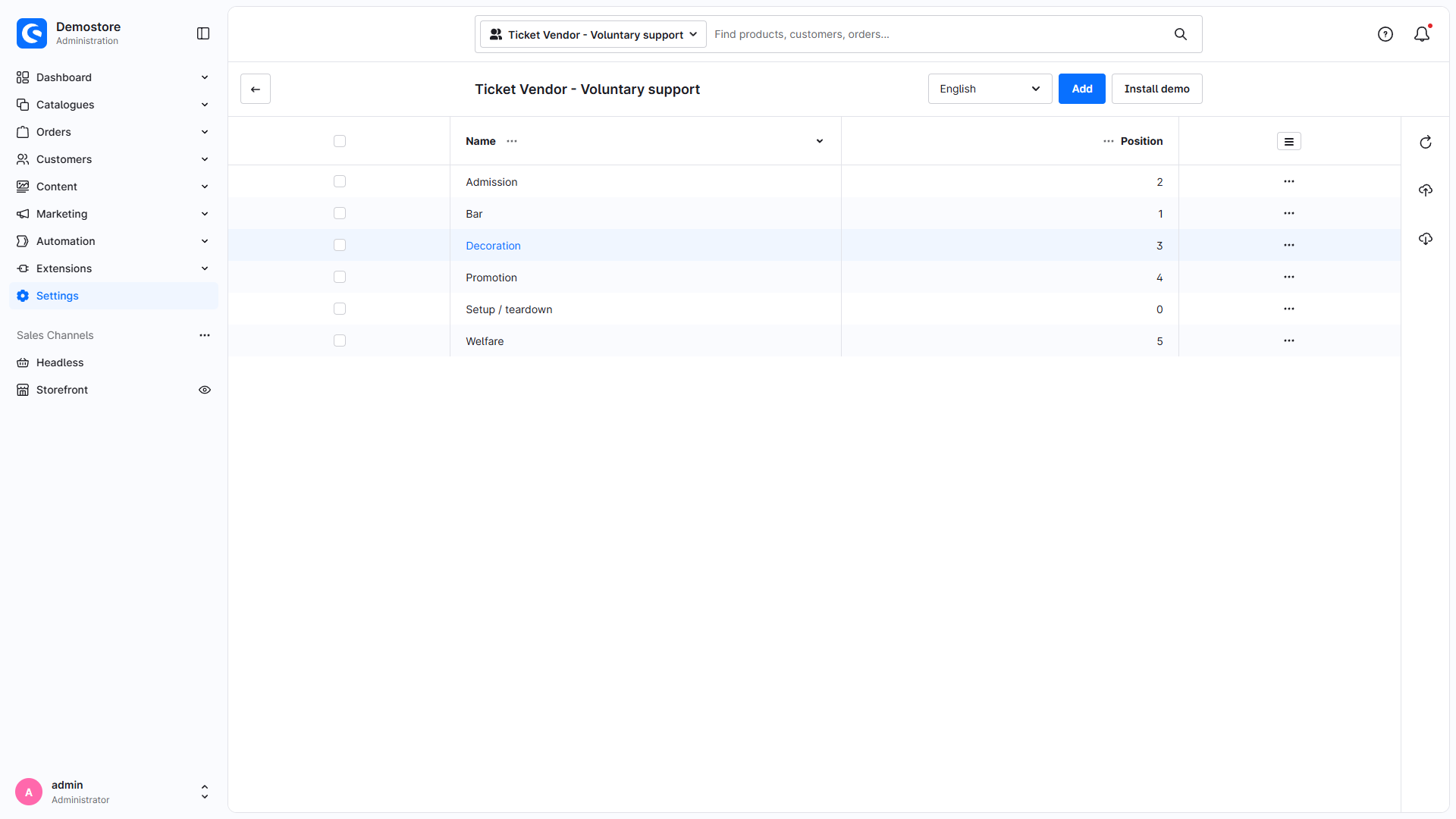Check the Decoration row checkbox
The image size is (1456, 819).
(x=340, y=245)
